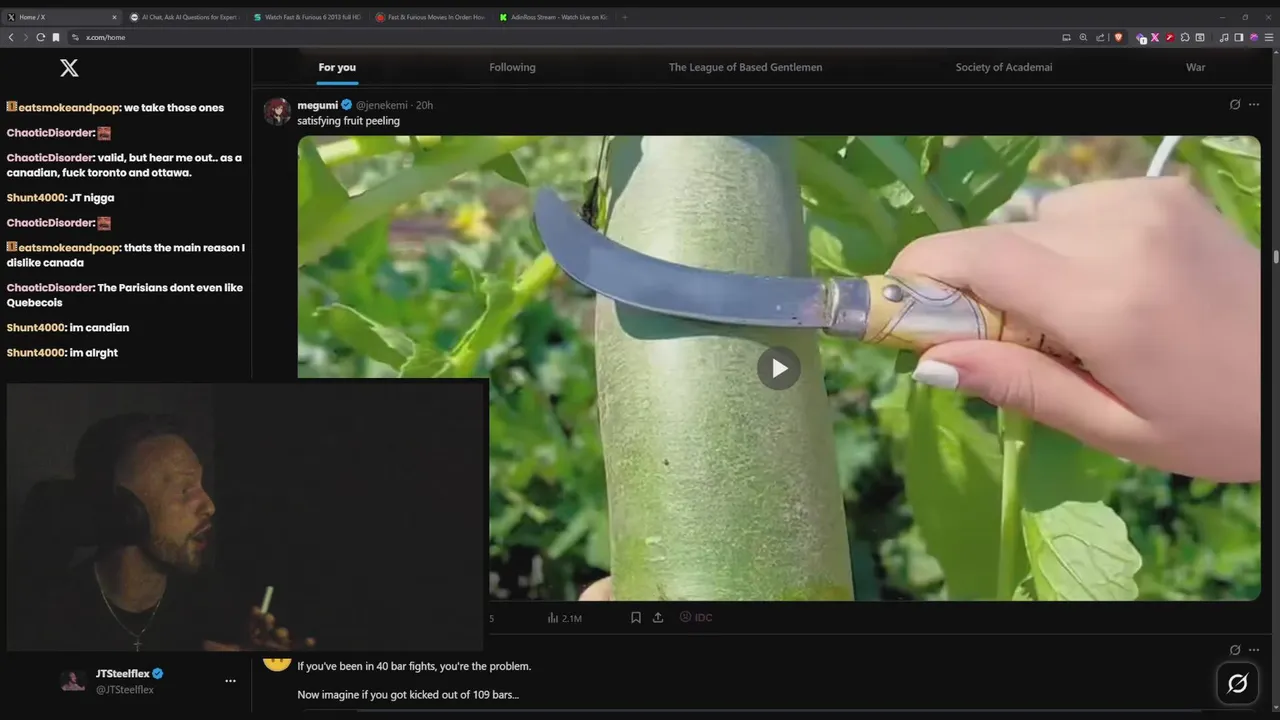Open the floating Grok button at the bottom right
This screenshot has width=1280, height=720.
click(x=1237, y=684)
